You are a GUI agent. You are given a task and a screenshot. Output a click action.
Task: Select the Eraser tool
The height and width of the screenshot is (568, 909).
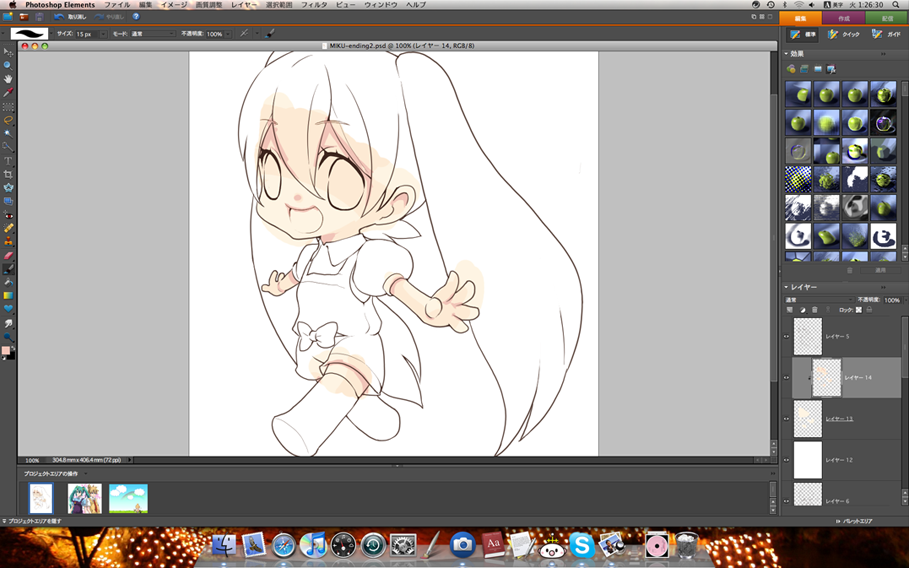tap(8, 255)
